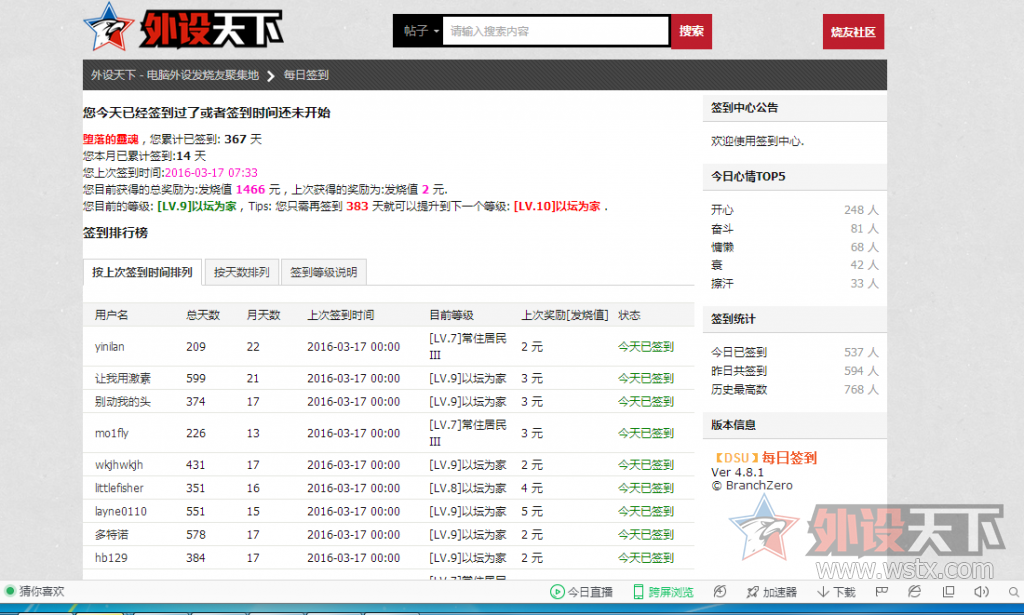The image size is (1024, 615).
Task: Click the BranchZero copyright link
Action: pos(743,485)
